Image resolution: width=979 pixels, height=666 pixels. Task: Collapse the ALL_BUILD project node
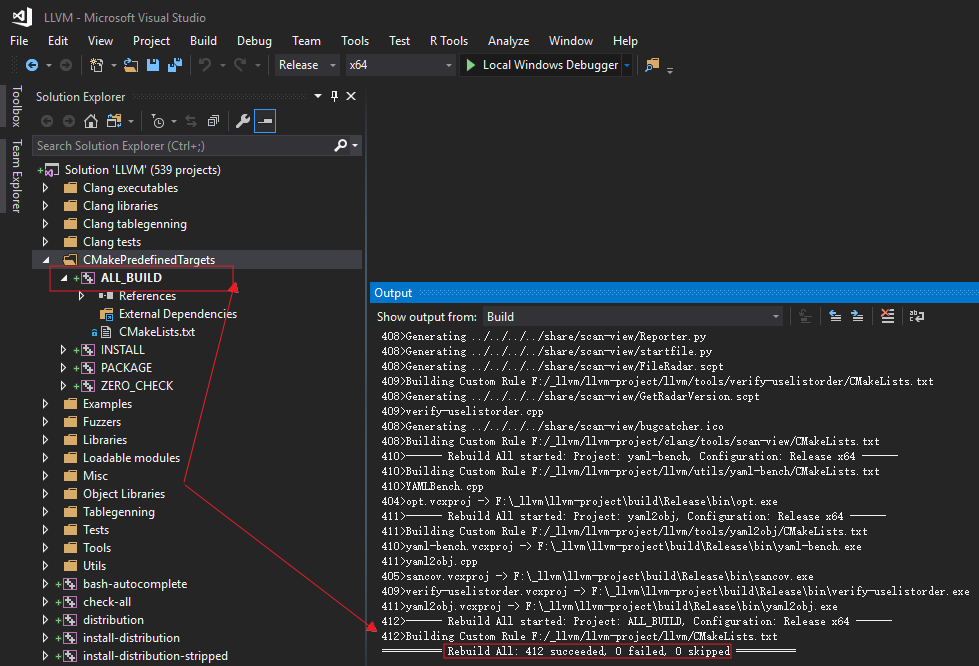point(64,278)
